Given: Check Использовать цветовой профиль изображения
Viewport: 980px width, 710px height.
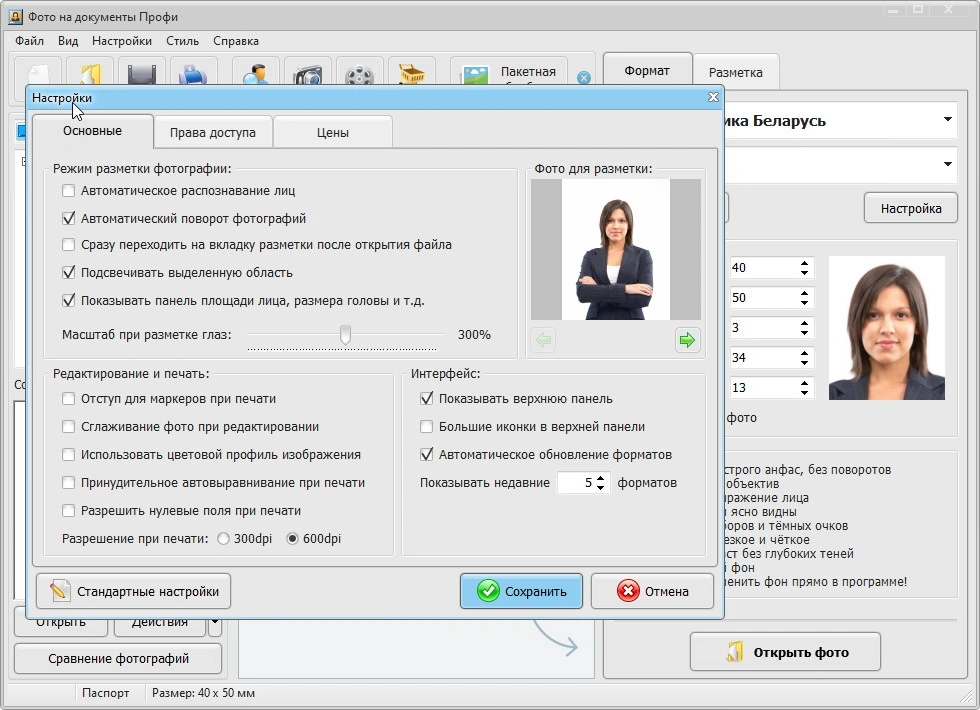Looking at the screenshot, I should click(x=69, y=454).
